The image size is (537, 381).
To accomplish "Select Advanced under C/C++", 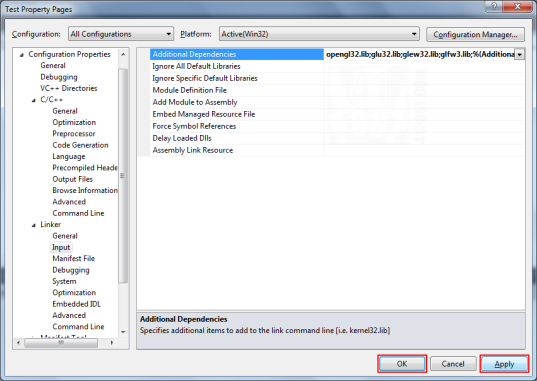I will (x=69, y=202).
